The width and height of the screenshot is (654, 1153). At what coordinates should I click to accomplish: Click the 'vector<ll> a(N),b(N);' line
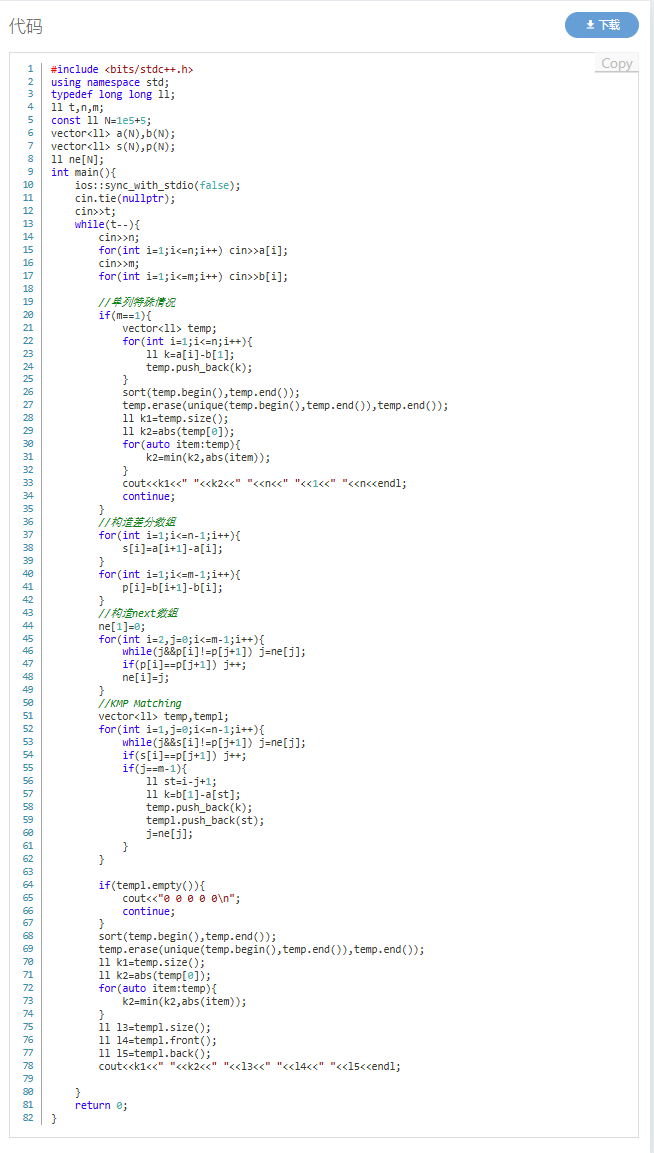pos(113,134)
